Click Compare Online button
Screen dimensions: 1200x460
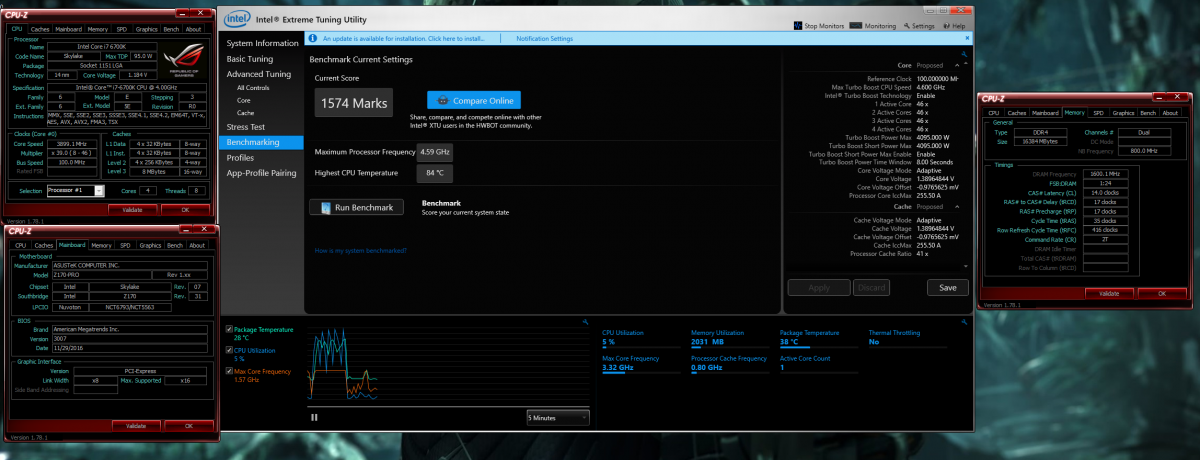pyautogui.click(x=474, y=101)
